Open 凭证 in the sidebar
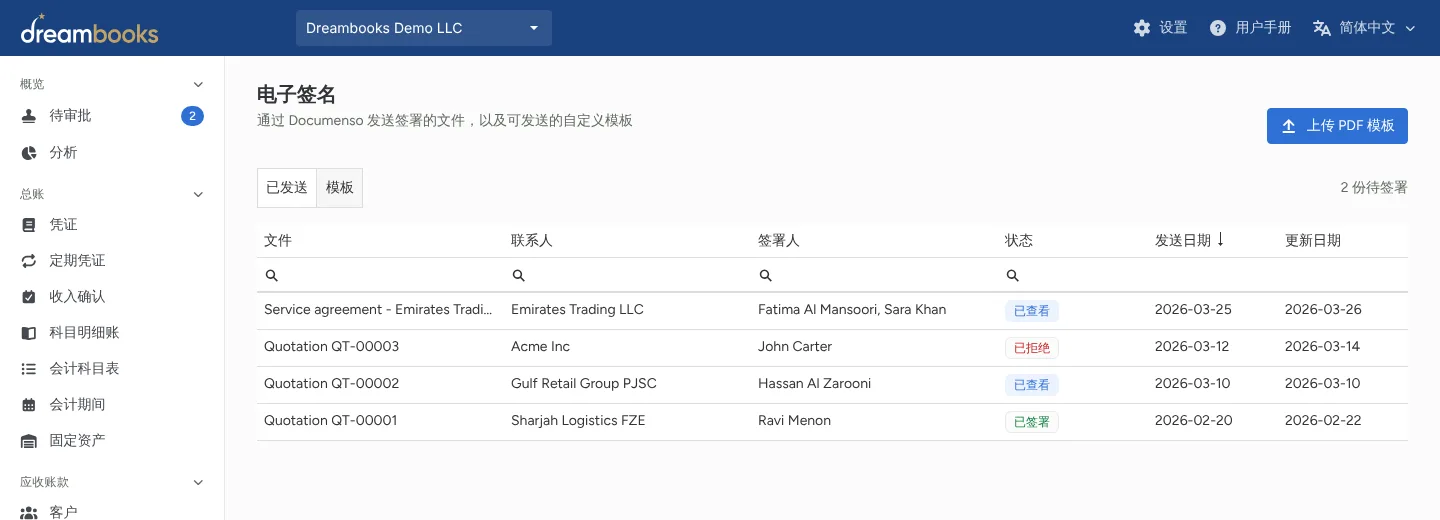The width and height of the screenshot is (1440, 520). pos(112,225)
